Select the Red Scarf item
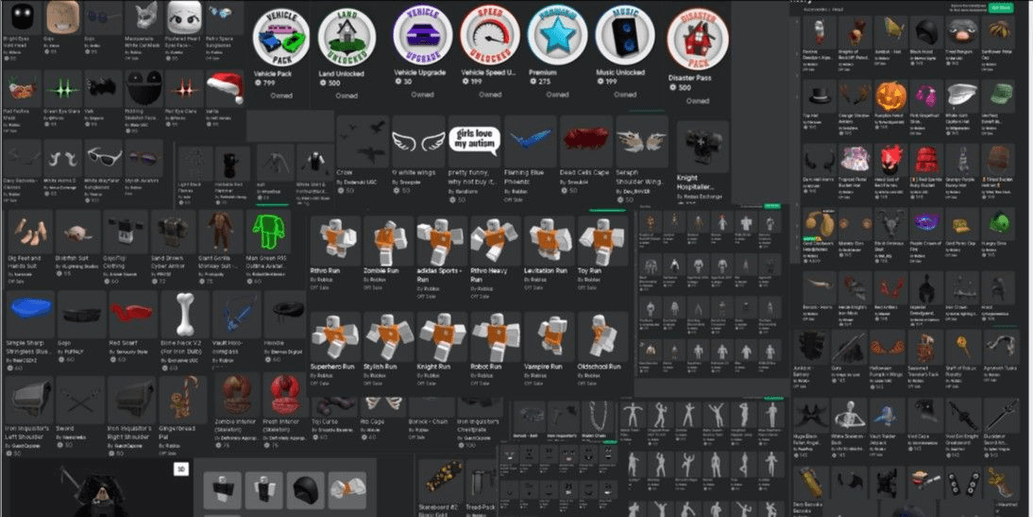Screen dimensions: 1033x517 click(x=133, y=314)
